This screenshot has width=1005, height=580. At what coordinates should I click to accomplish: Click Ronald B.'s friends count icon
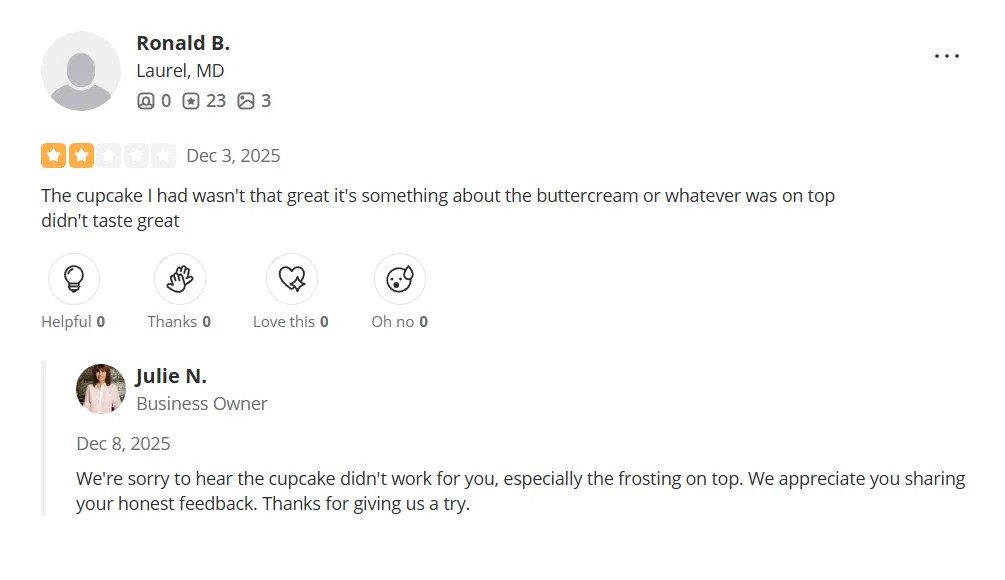tap(146, 101)
